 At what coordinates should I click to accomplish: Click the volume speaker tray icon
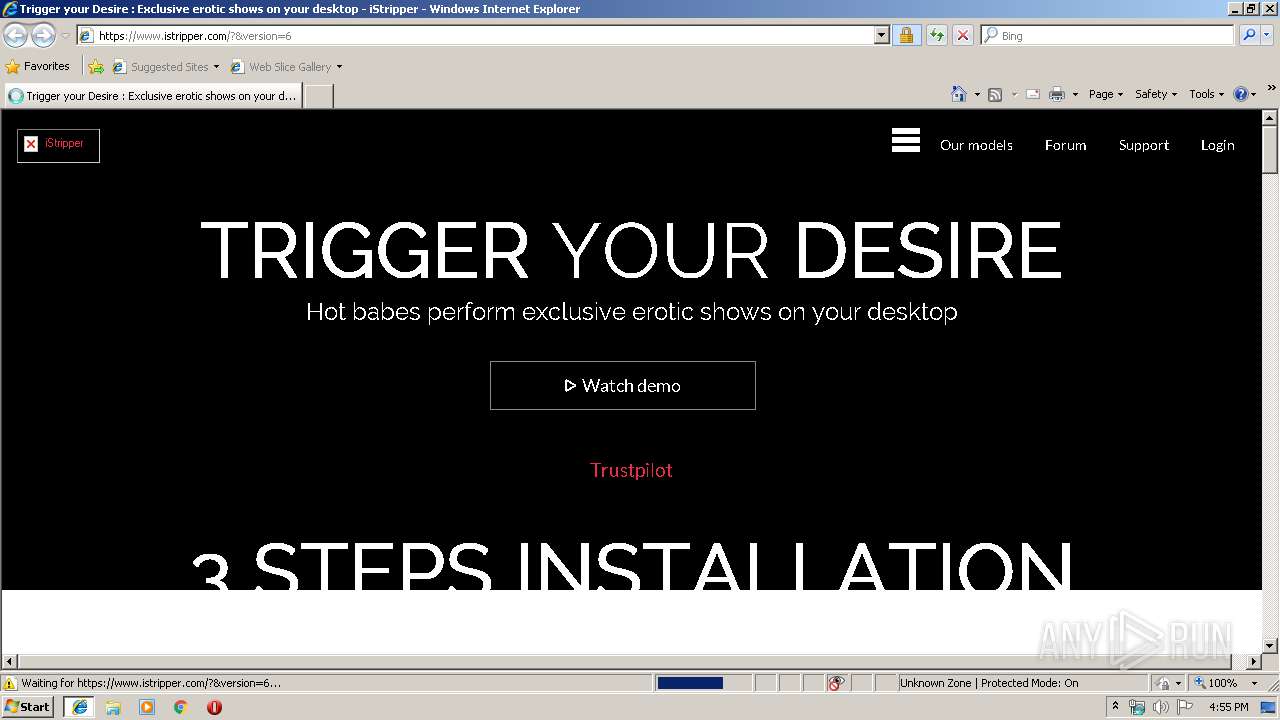click(x=1160, y=707)
